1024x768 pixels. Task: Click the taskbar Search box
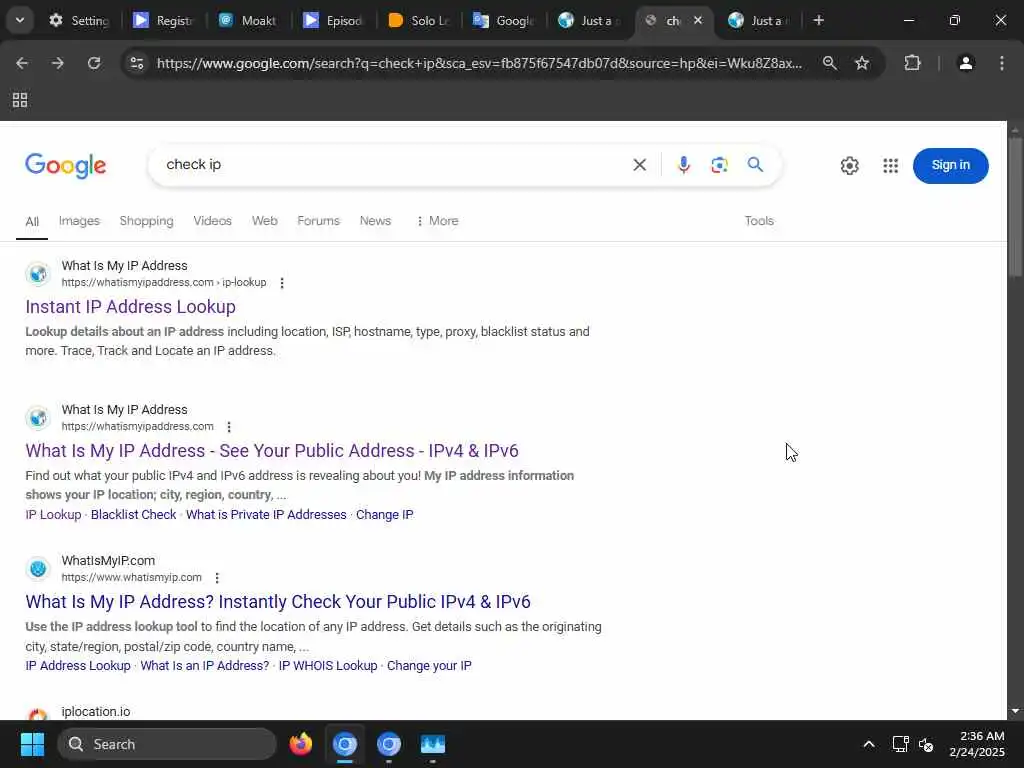(x=167, y=744)
